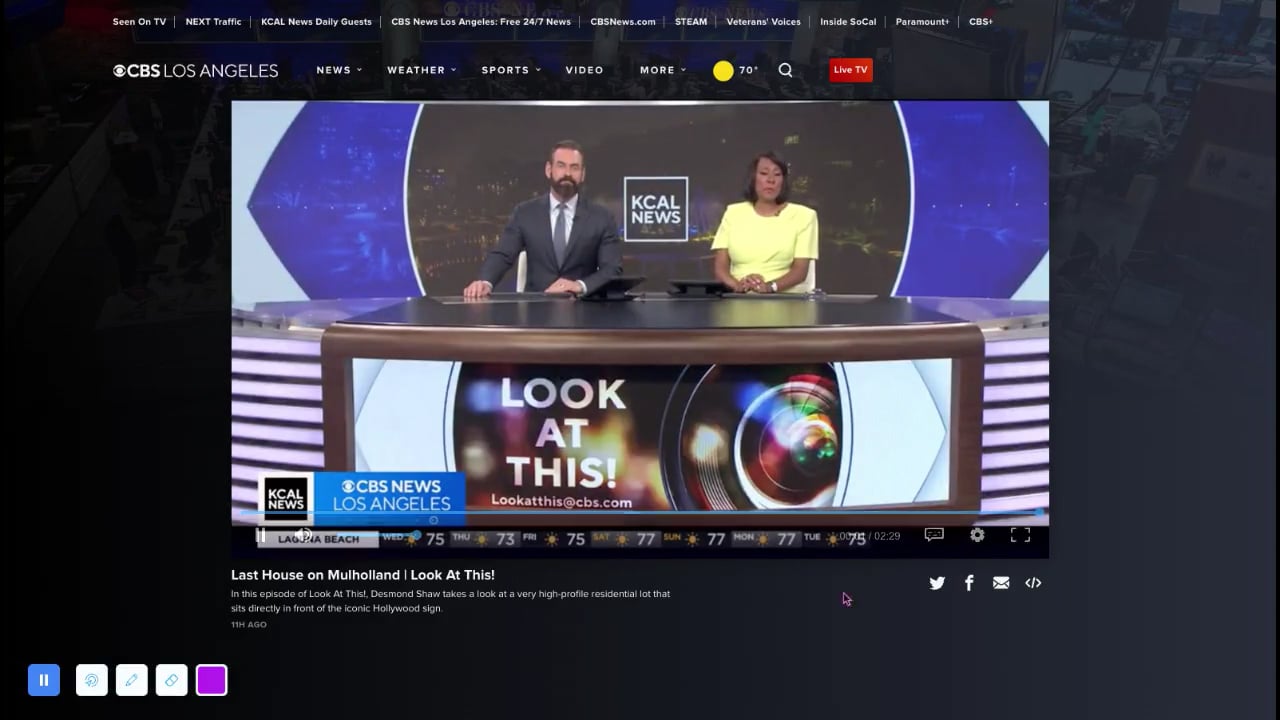Open CBS News Los Angeles: Free 24/7 News
The image size is (1280, 720).
pos(481,22)
